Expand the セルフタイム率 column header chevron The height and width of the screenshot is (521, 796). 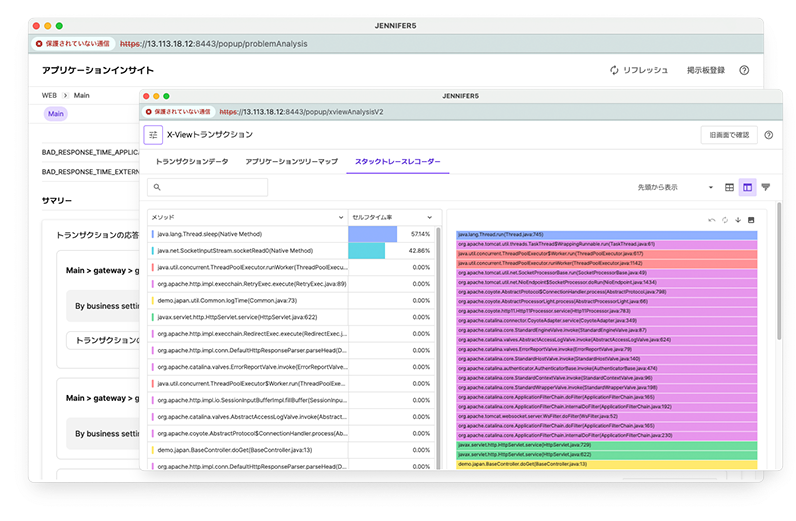point(430,216)
